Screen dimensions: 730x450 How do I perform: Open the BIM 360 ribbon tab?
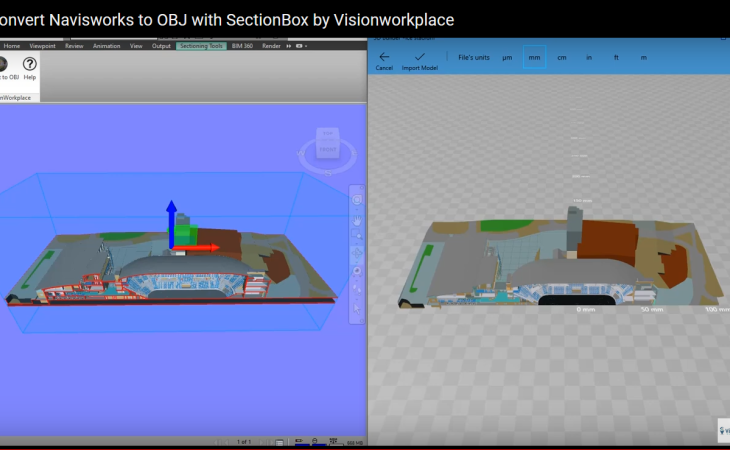click(x=242, y=46)
